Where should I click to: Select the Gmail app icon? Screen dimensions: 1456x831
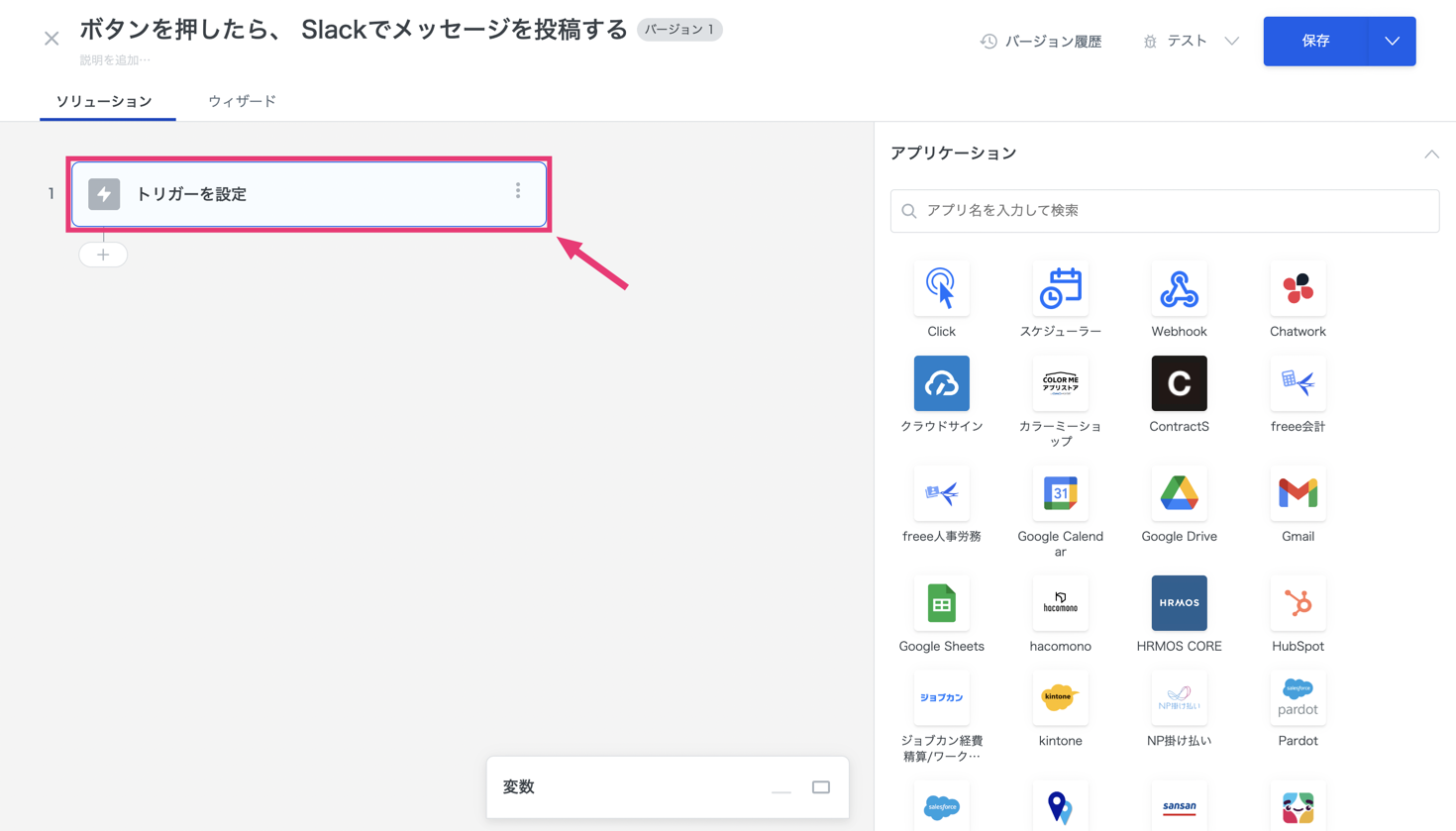1298,493
